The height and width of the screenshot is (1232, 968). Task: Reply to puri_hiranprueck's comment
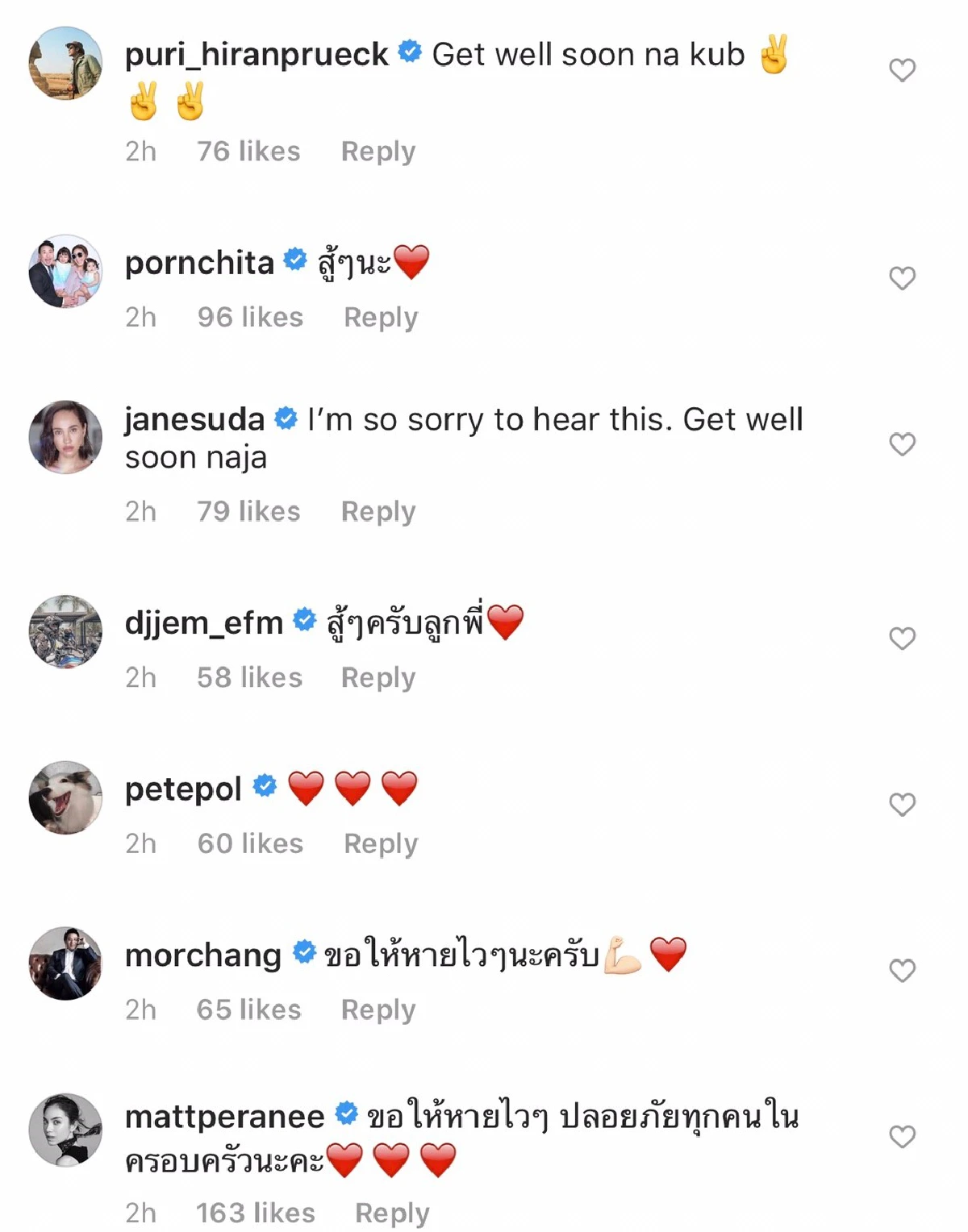click(378, 152)
